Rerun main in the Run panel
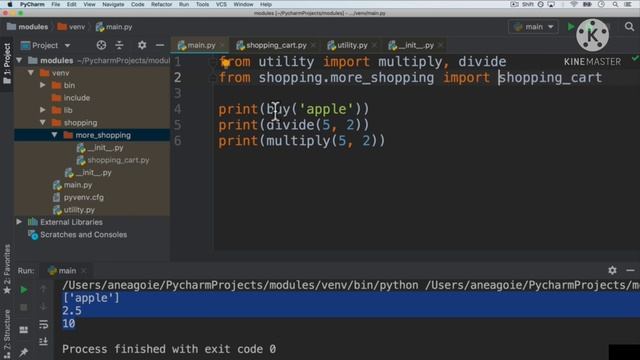 (24, 290)
